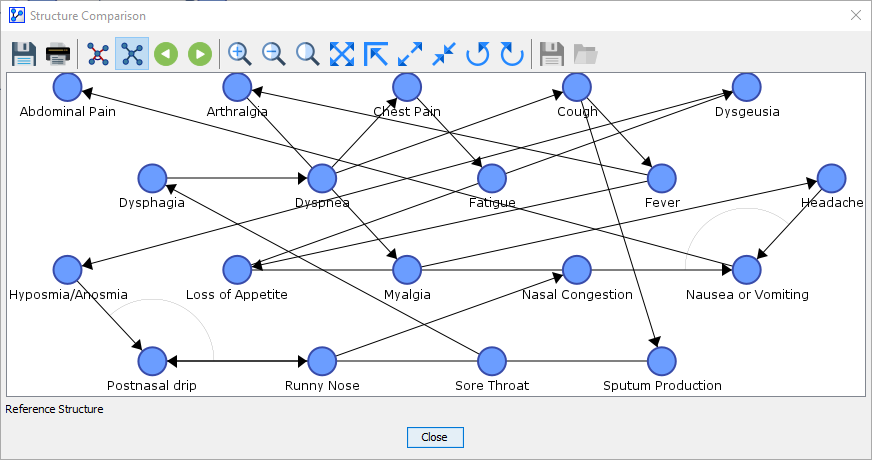Select the Runny Nose node
The image size is (872, 460).
coord(322,361)
